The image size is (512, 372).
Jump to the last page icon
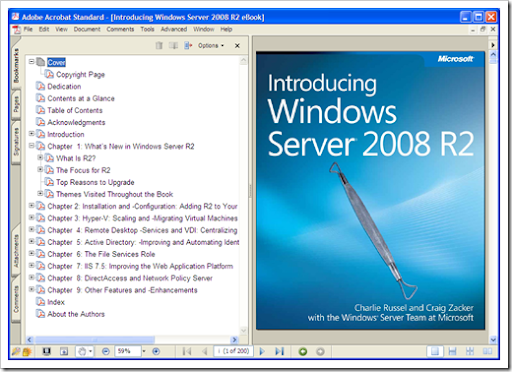(x=279, y=351)
